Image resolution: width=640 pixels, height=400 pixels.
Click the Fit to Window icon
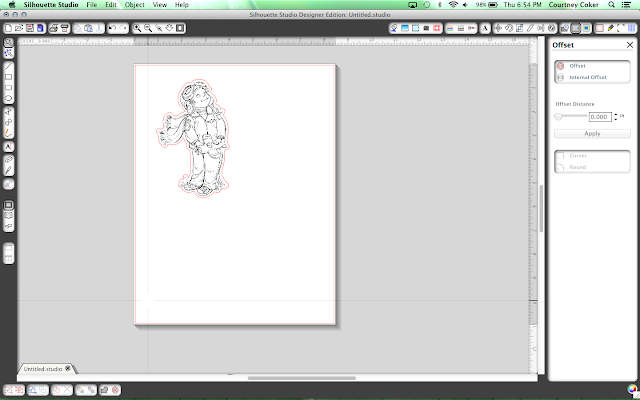pos(180,28)
